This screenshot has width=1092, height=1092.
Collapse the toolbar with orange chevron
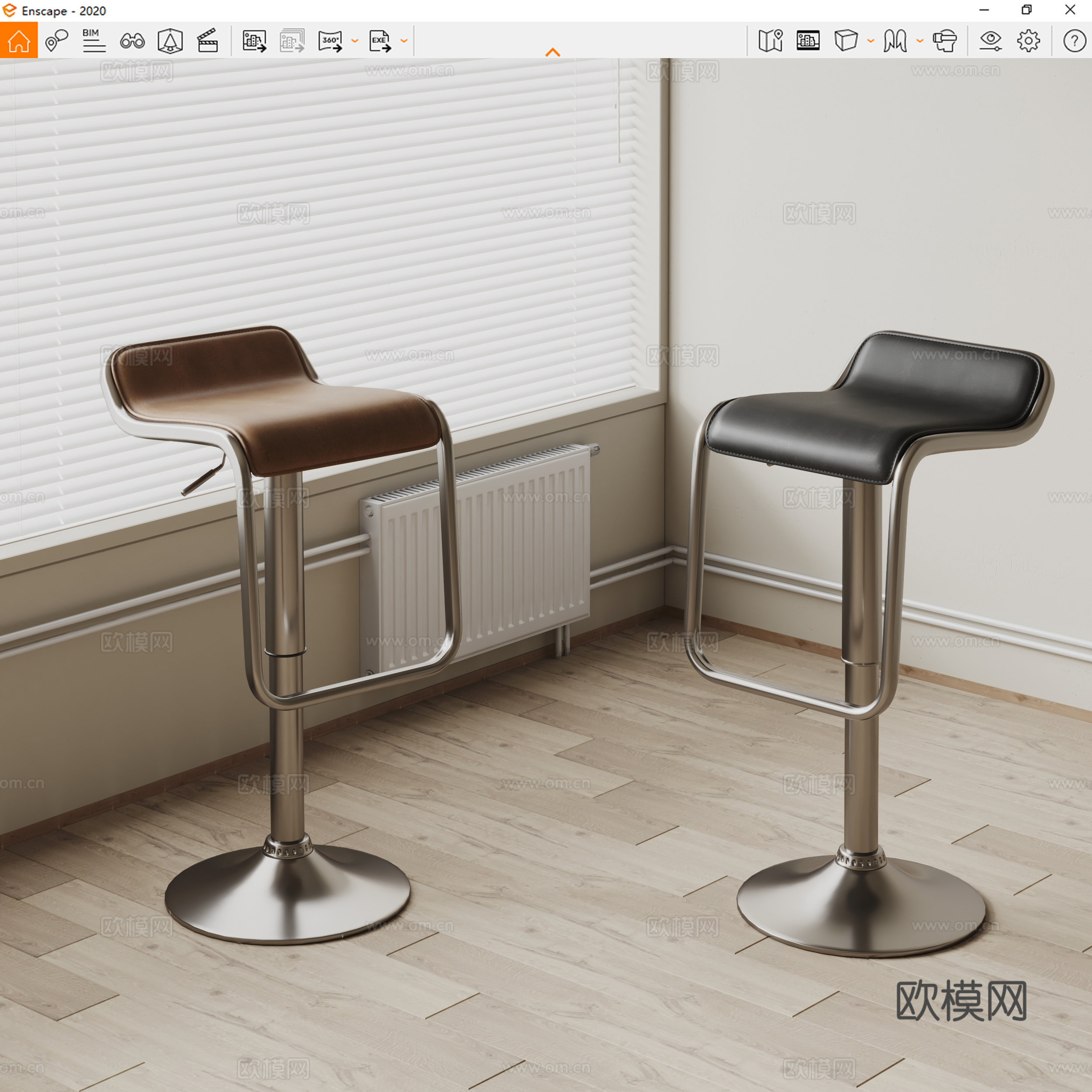click(x=553, y=52)
